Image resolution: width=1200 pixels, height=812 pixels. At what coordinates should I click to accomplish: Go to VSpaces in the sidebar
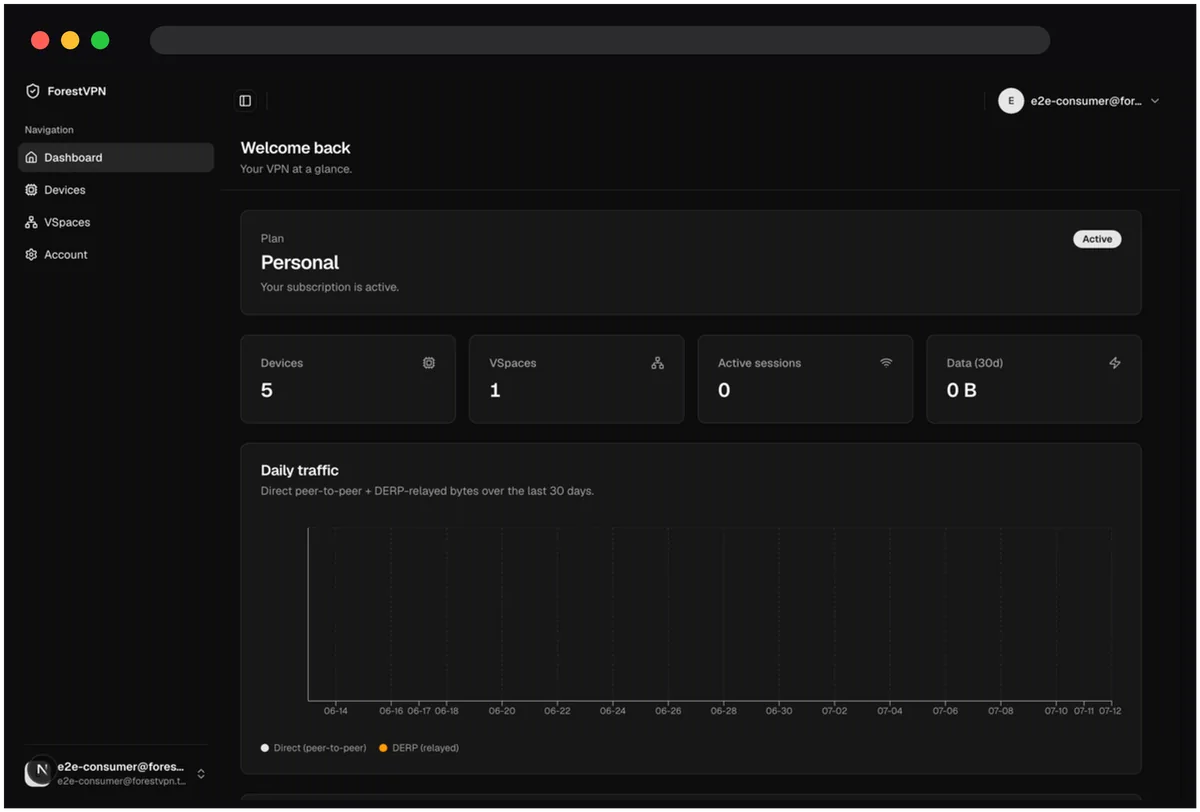coord(116,222)
